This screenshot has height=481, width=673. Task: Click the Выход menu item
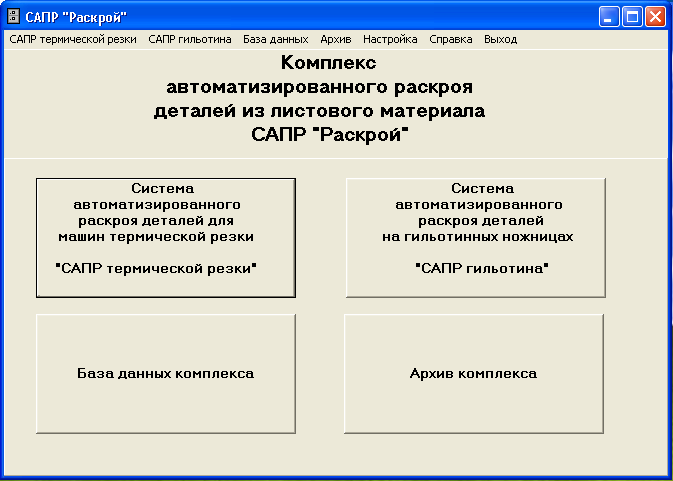[500, 39]
